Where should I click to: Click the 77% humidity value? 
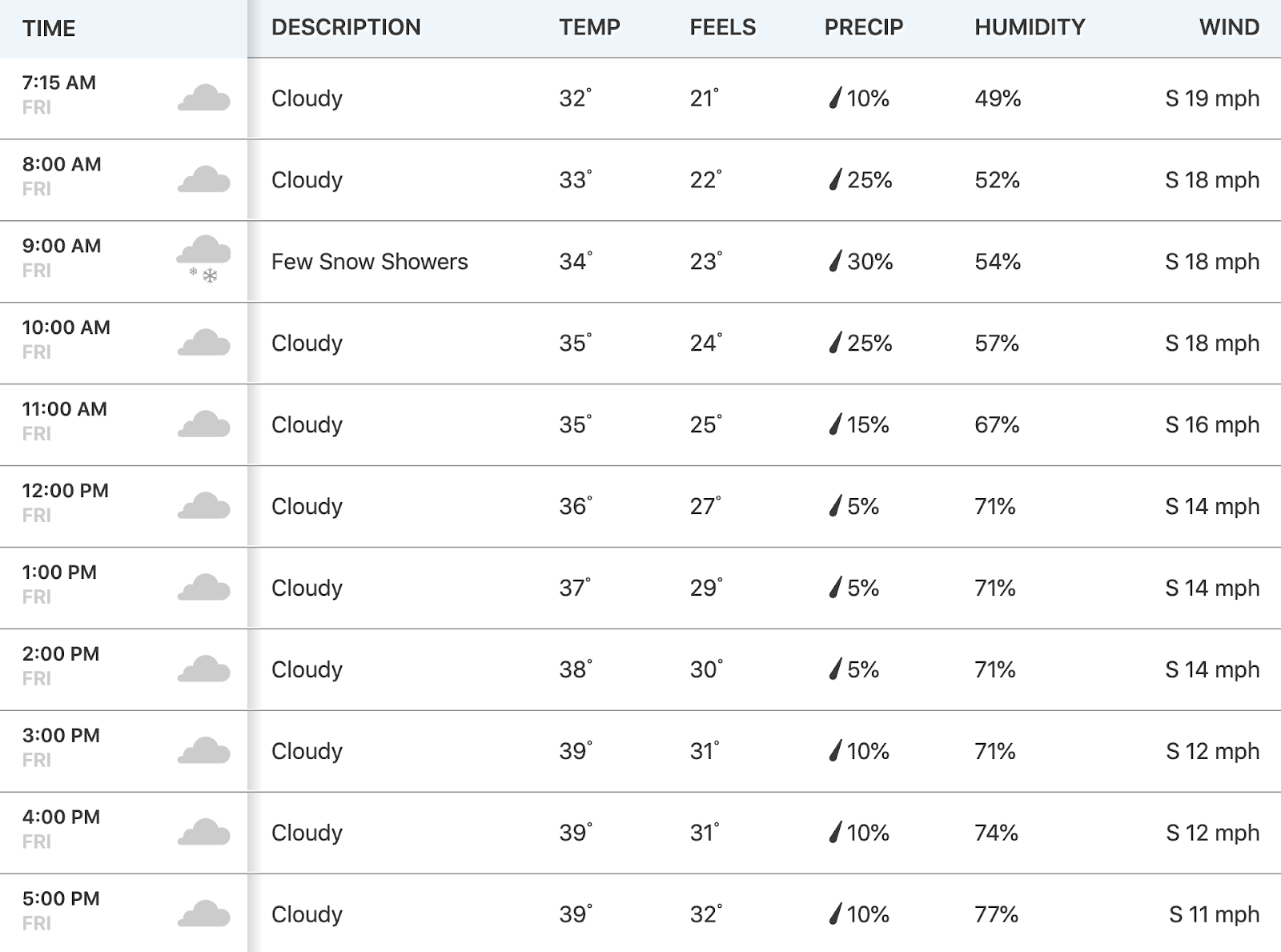click(x=996, y=914)
